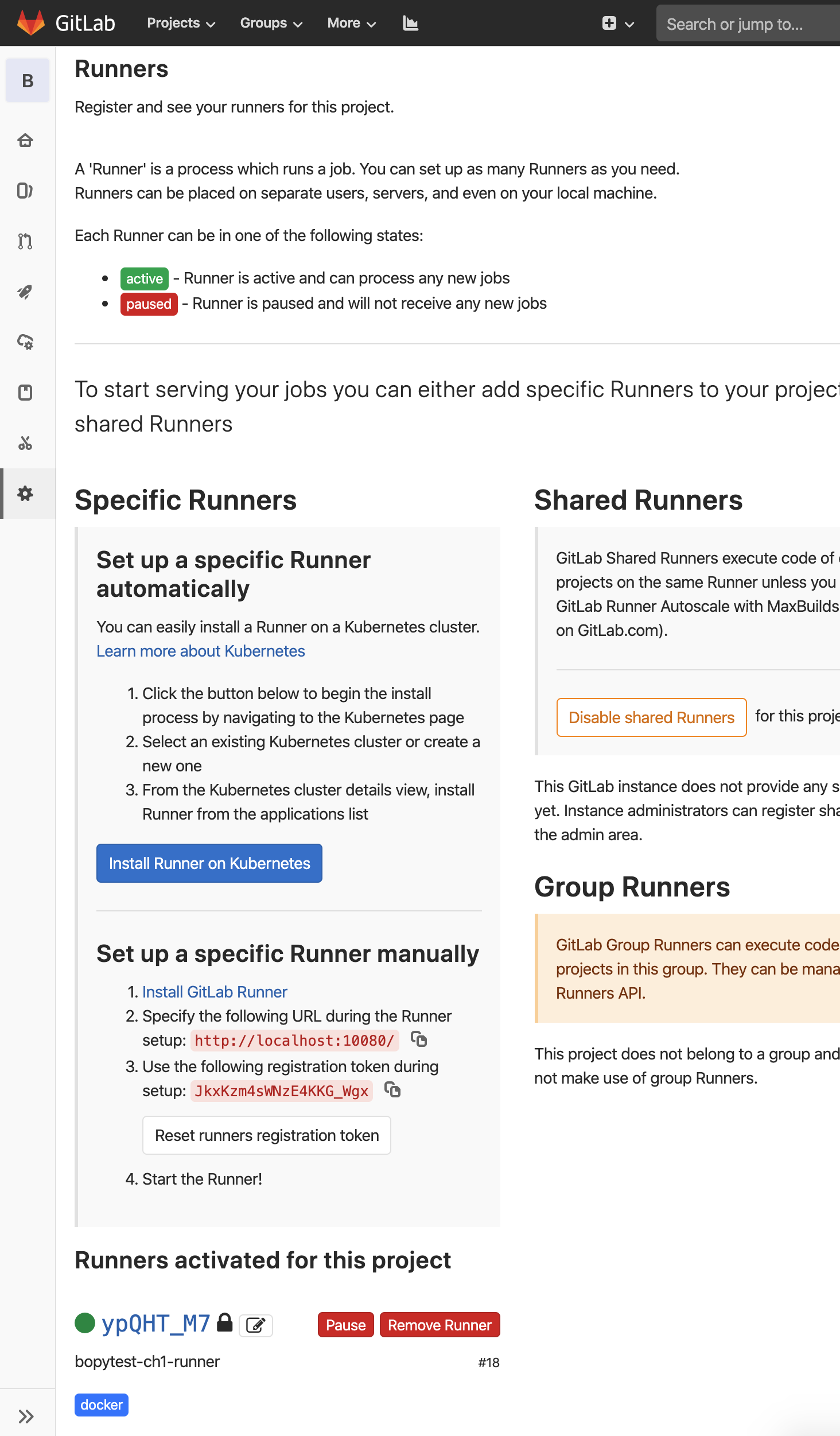Image resolution: width=840 pixels, height=1436 pixels.
Task: Open the activity chart icon in navbar
Action: tap(411, 23)
